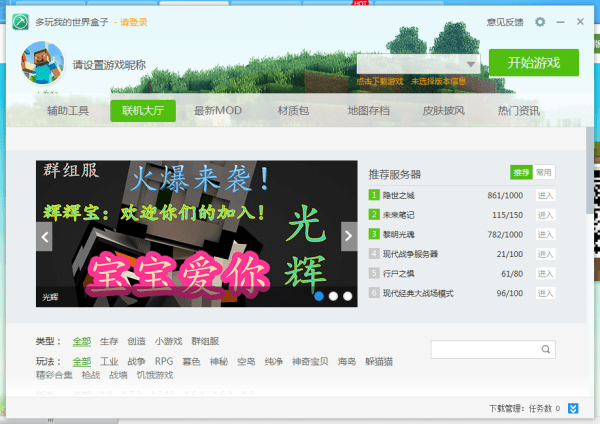Viewport: 600px width, 424px height.
Task: Expand the game version dropdown
Action: pyautogui.click(x=471, y=64)
